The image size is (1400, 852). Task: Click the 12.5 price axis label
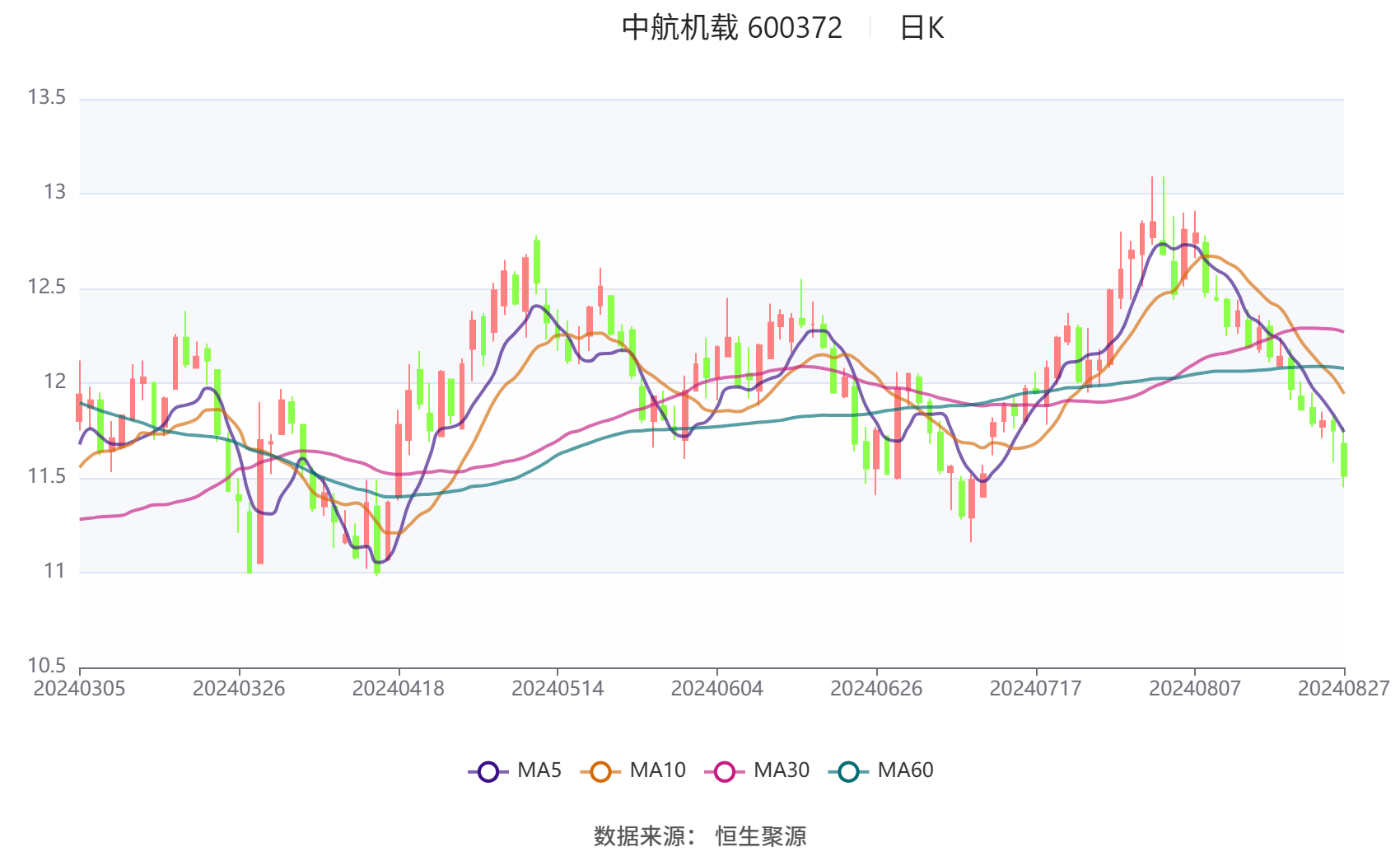click(46, 287)
